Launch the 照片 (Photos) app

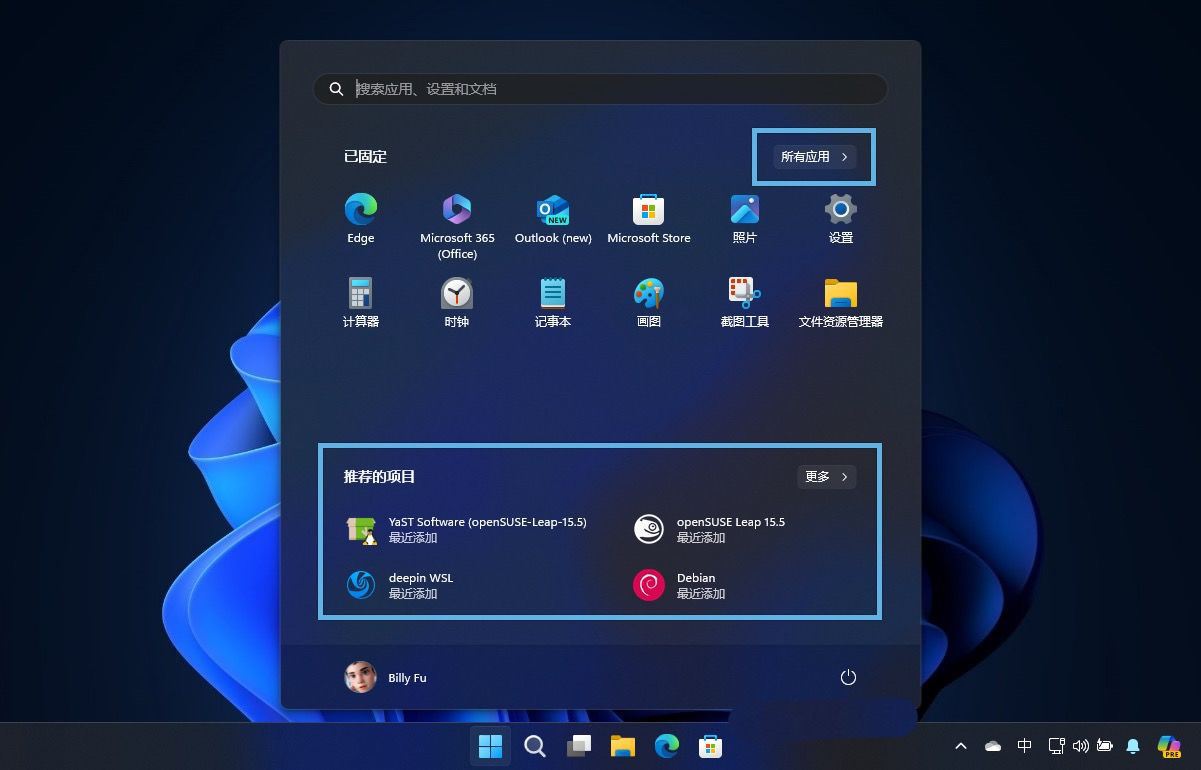point(744,218)
